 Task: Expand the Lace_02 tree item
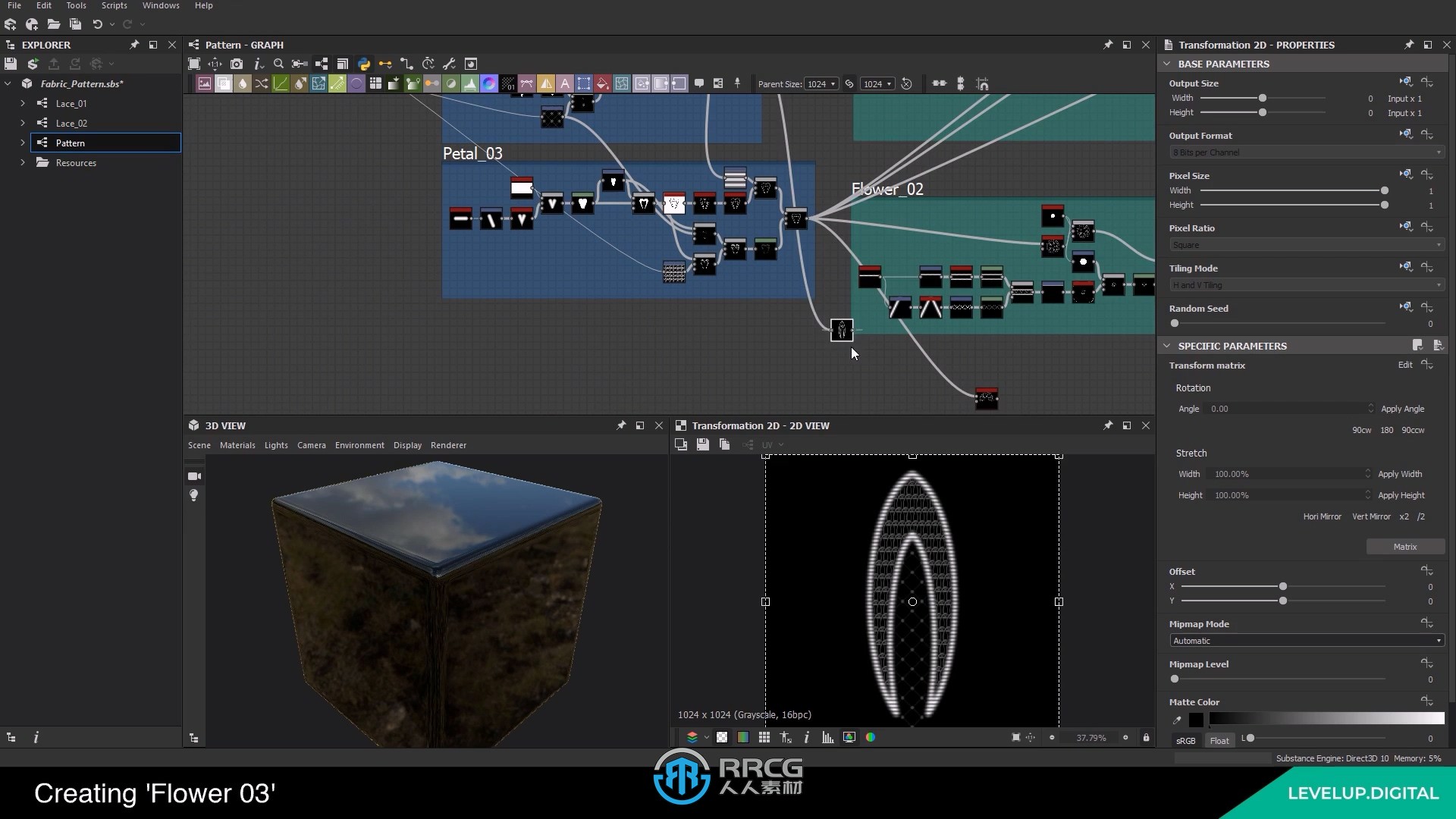point(22,122)
